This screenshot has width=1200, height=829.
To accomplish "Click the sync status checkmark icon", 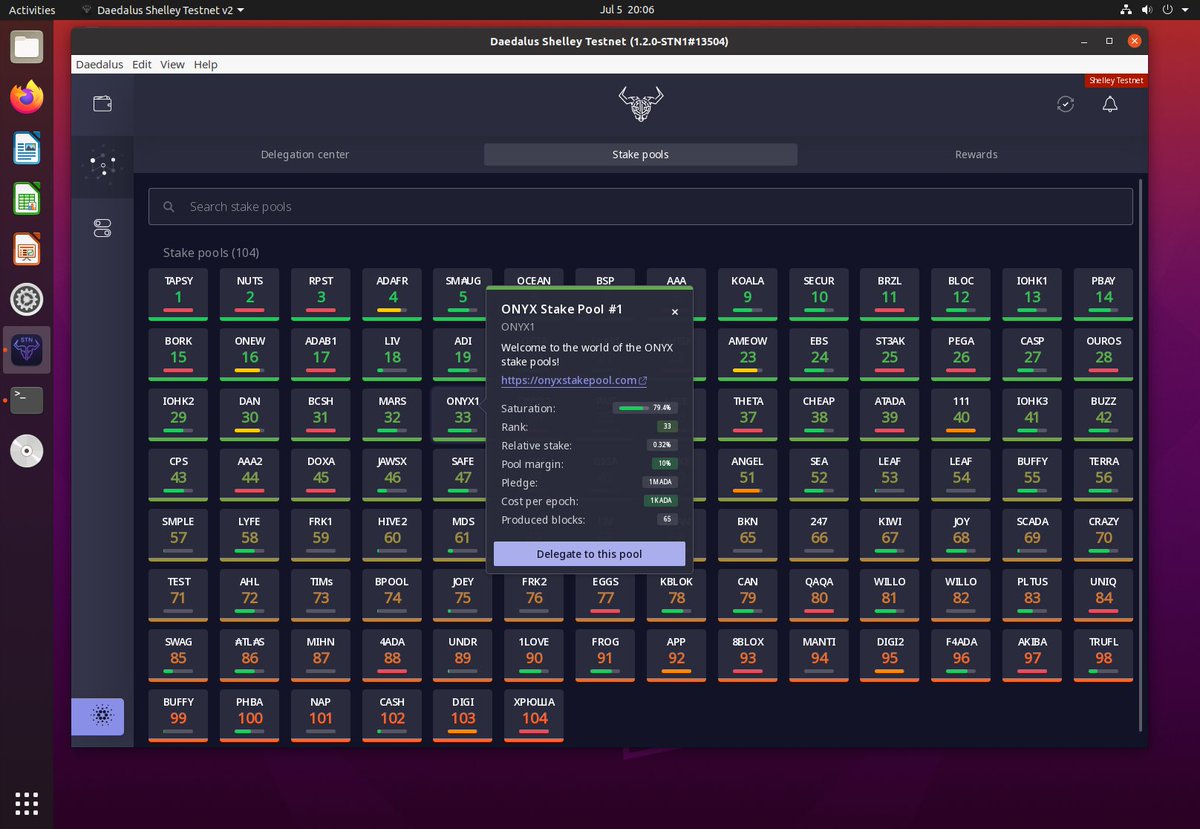I will pos(1065,103).
